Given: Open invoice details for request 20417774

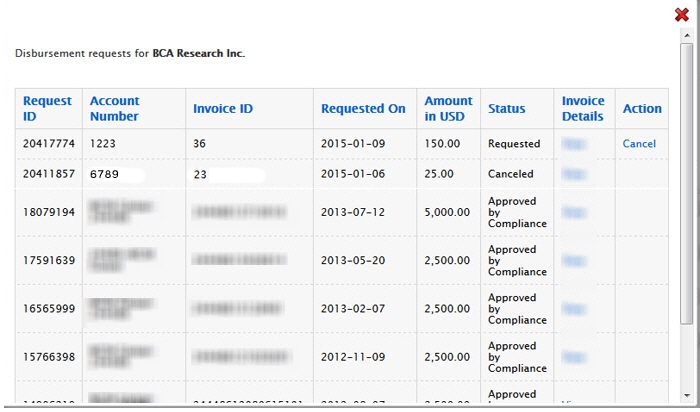Looking at the screenshot, I should pos(573,144).
